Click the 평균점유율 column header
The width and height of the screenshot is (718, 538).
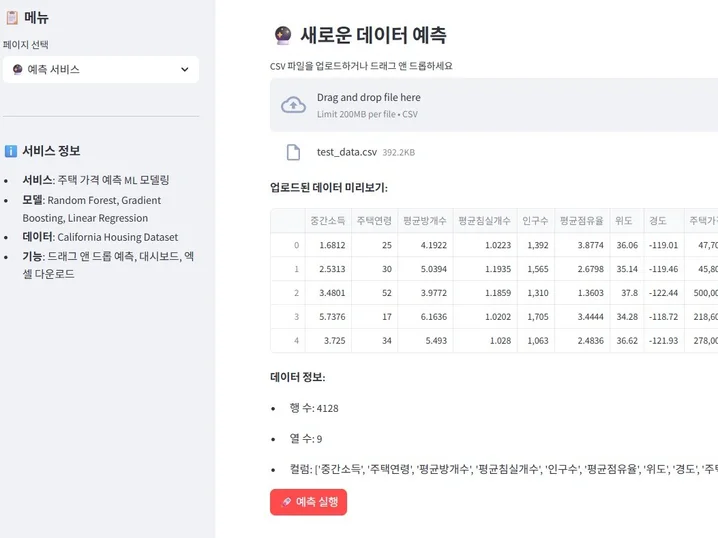(x=582, y=220)
